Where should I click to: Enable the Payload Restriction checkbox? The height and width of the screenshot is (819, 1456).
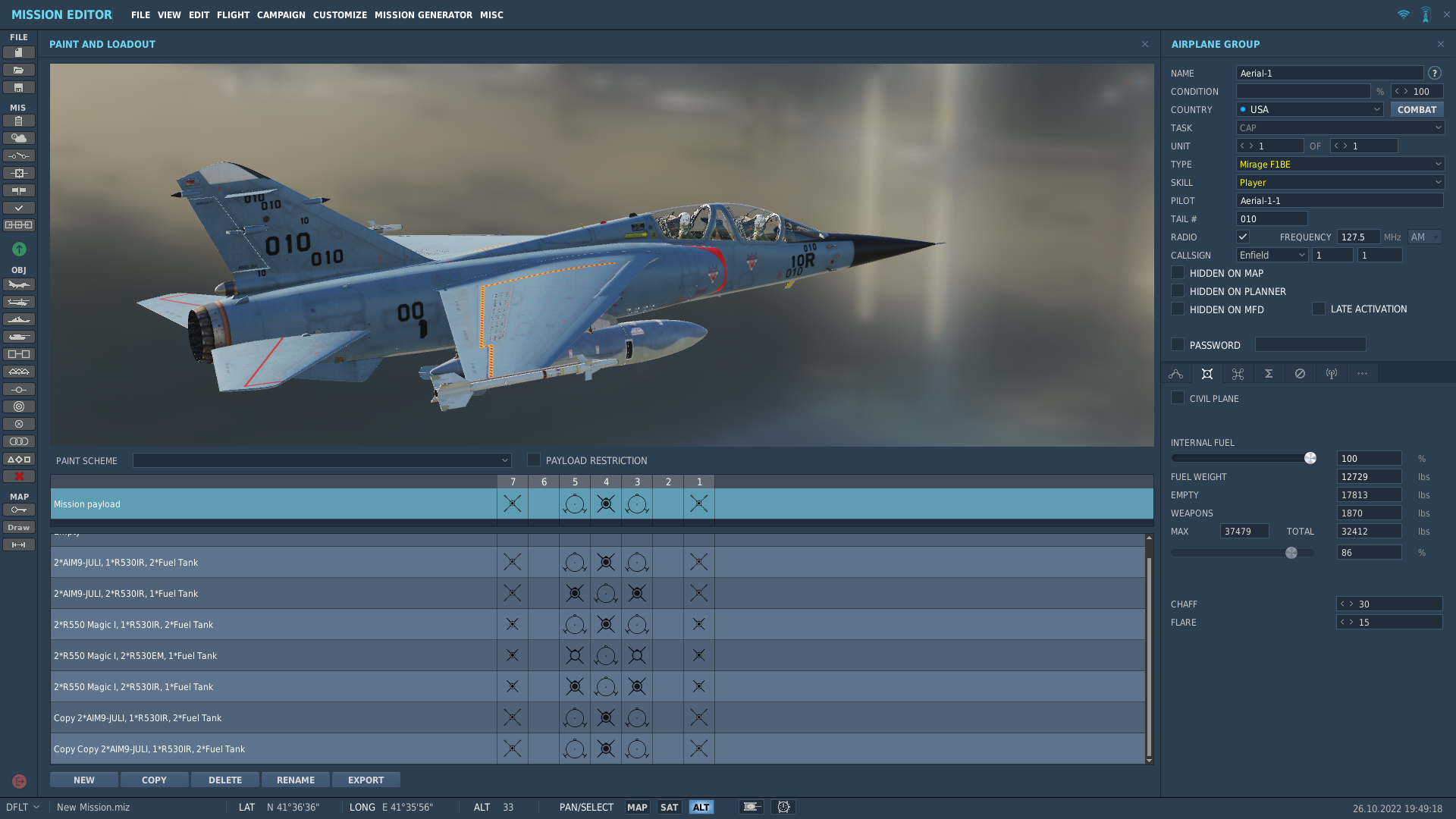click(x=534, y=460)
